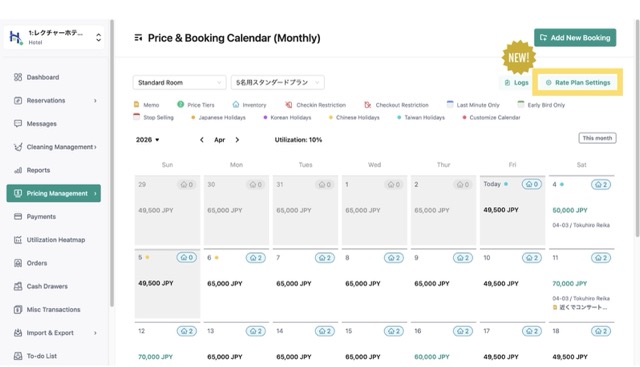Click the Payments card icon
Viewport: 640px width, 367px height.
pyautogui.click(x=18, y=216)
